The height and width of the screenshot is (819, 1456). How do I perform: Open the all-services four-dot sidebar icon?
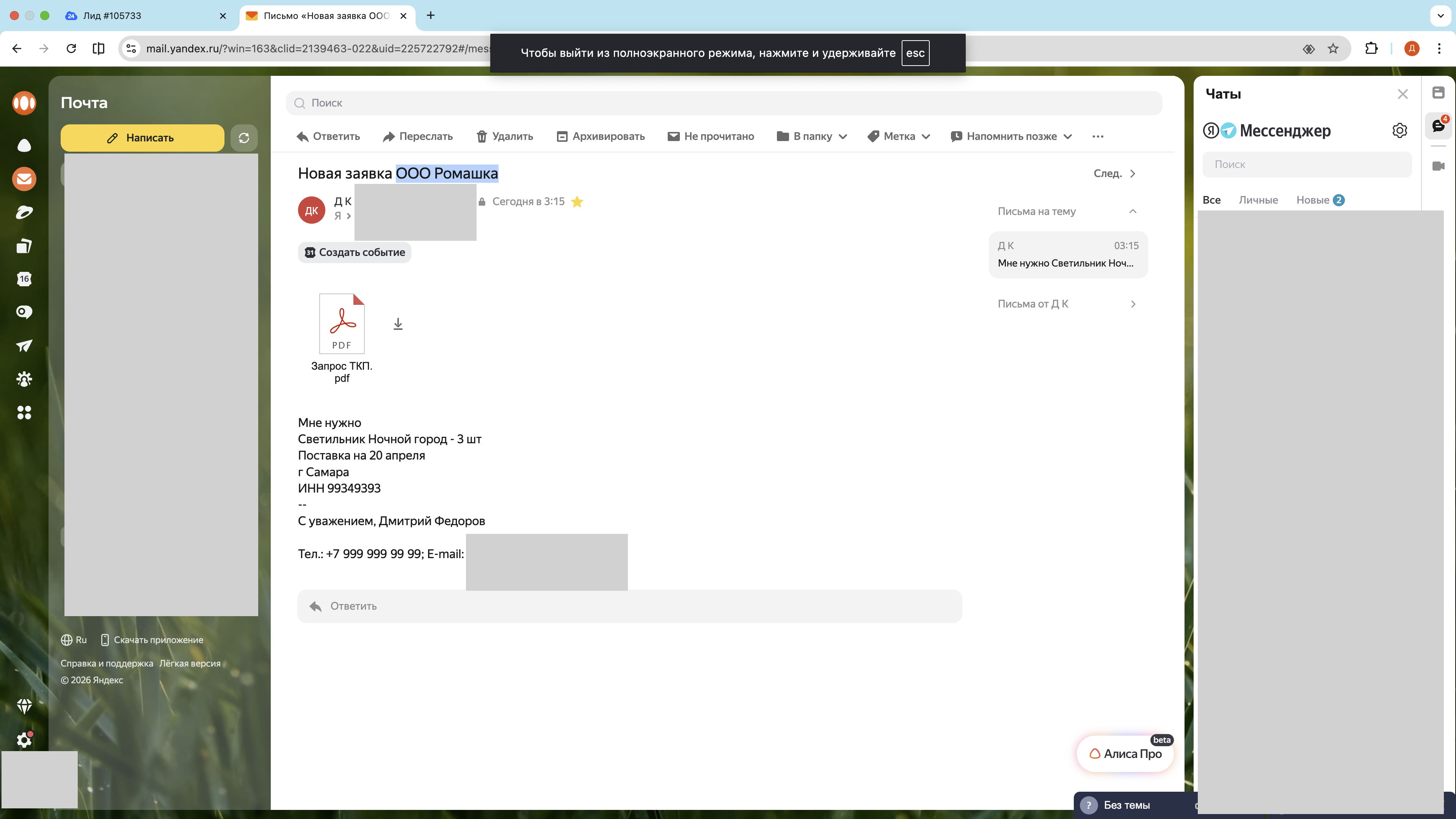24,413
